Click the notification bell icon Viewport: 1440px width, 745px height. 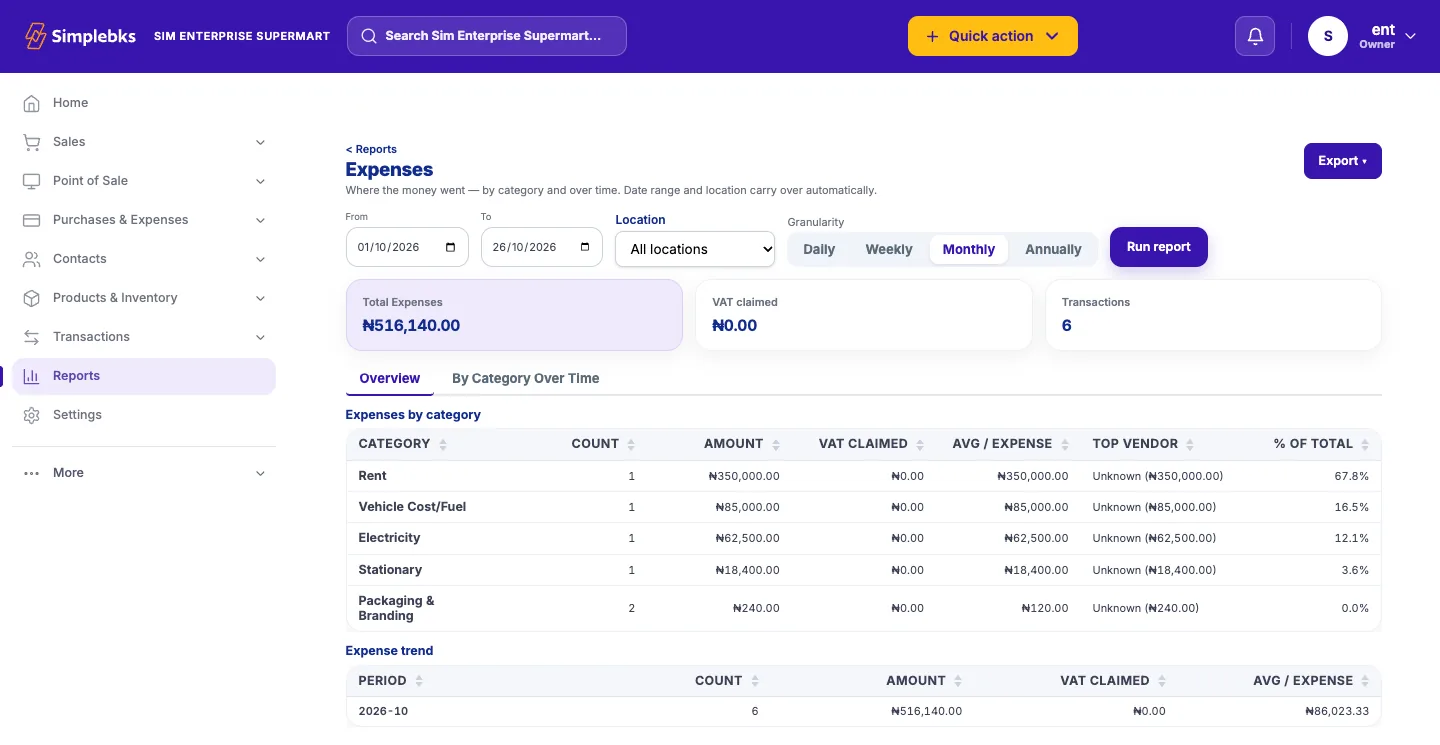point(1255,36)
